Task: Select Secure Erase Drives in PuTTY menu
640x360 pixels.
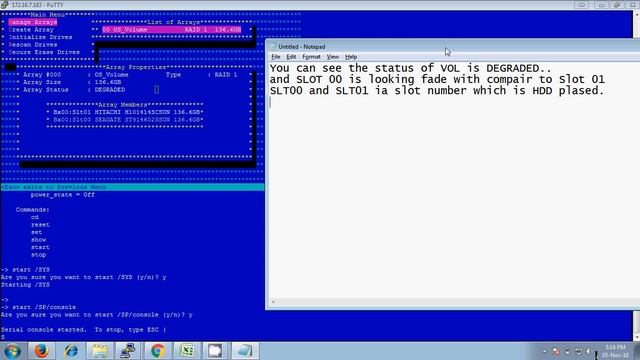Action: pos(44,52)
